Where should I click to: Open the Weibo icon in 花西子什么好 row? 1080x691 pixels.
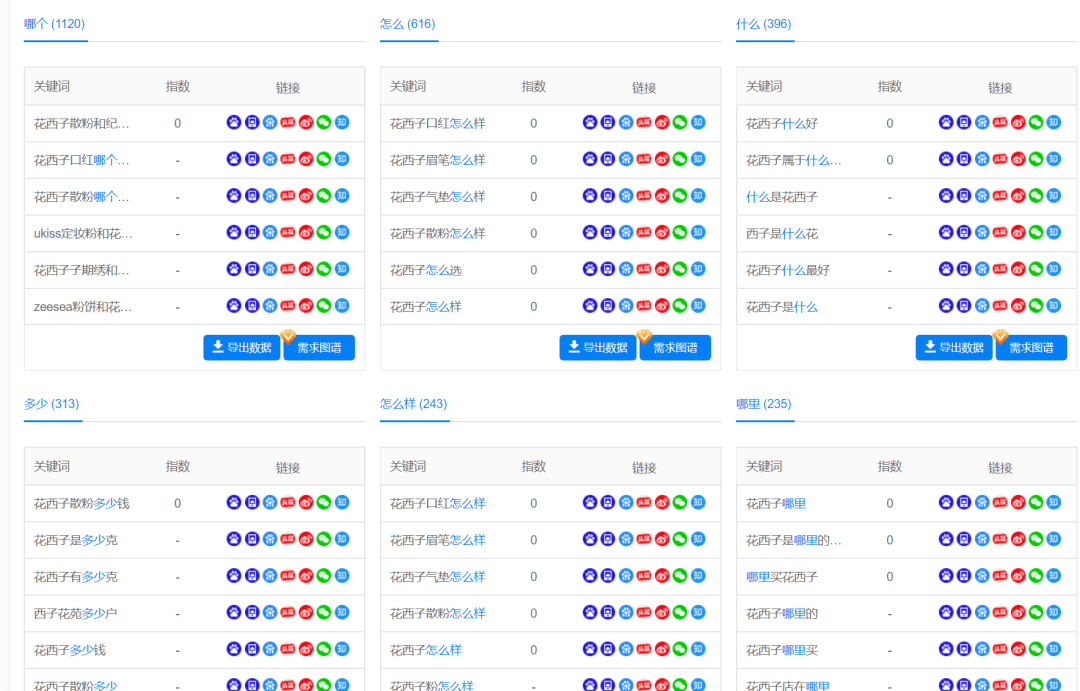pos(1018,123)
